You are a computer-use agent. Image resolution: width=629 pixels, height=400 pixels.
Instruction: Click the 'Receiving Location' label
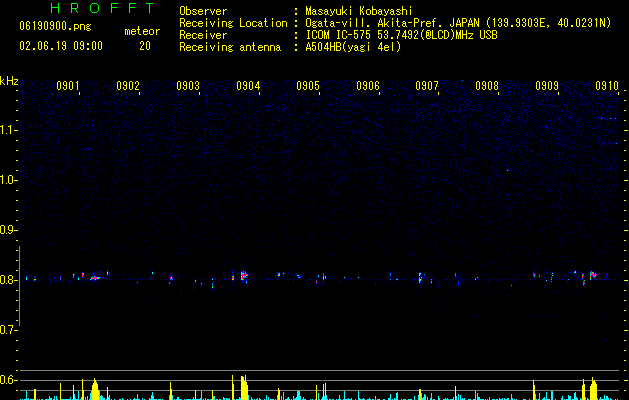coord(233,23)
